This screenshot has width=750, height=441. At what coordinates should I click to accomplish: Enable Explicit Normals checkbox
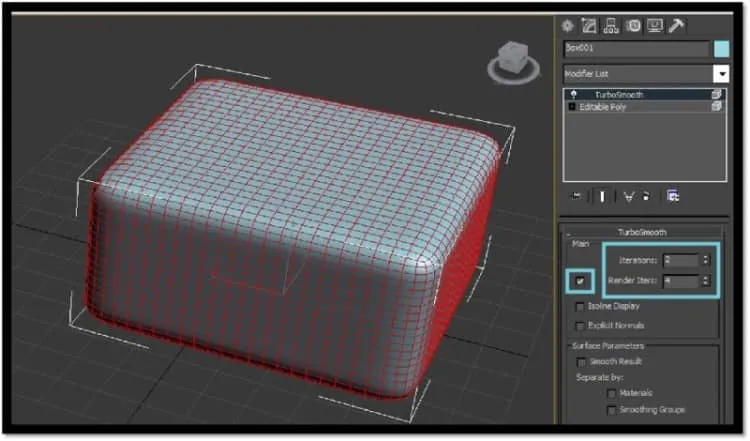[x=580, y=326]
